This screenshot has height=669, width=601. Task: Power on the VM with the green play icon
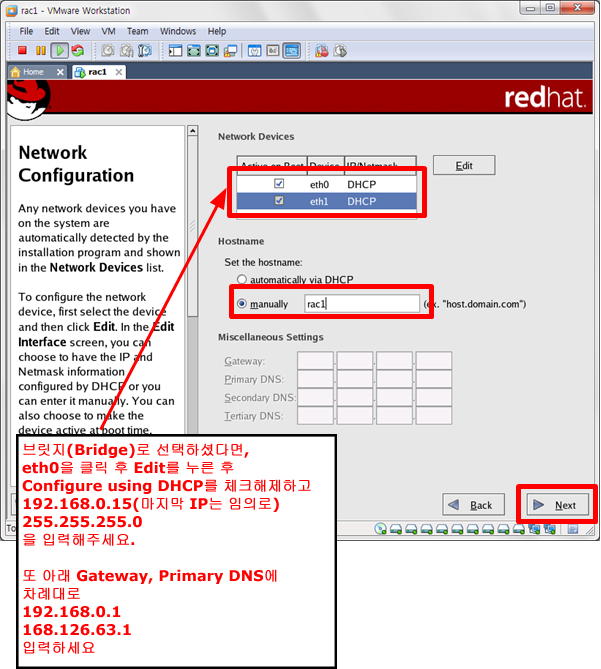pos(60,51)
